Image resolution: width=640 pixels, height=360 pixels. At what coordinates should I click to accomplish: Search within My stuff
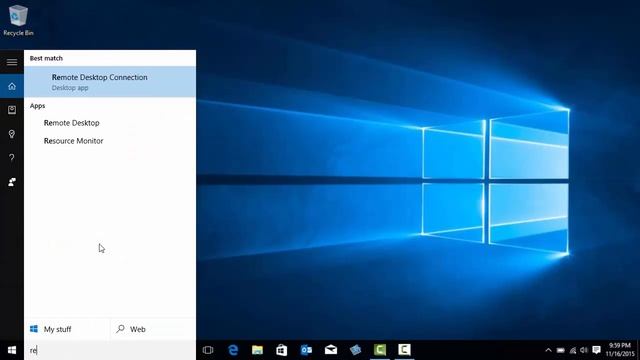tap(67, 329)
